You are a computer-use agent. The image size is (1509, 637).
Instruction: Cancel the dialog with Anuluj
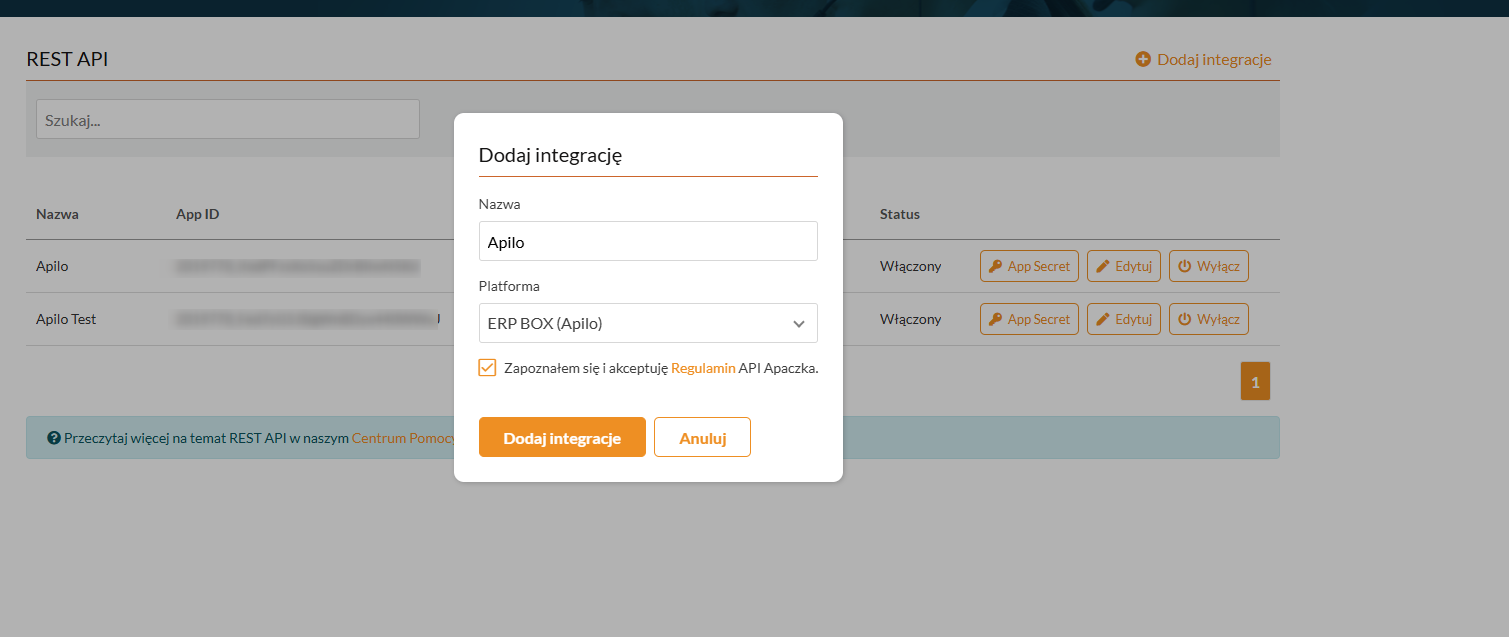pyautogui.click(x=702, y=437)
